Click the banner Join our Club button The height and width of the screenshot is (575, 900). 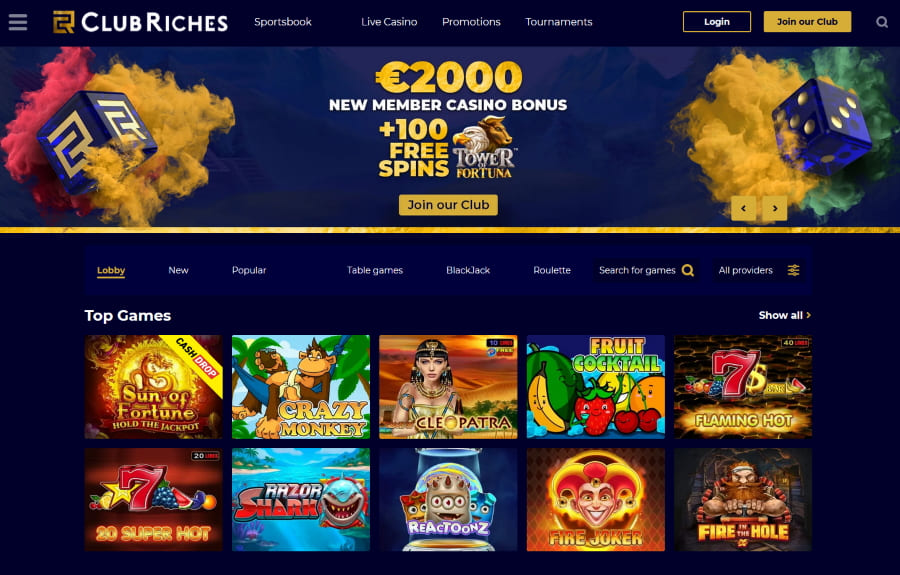tap(448, 205)
